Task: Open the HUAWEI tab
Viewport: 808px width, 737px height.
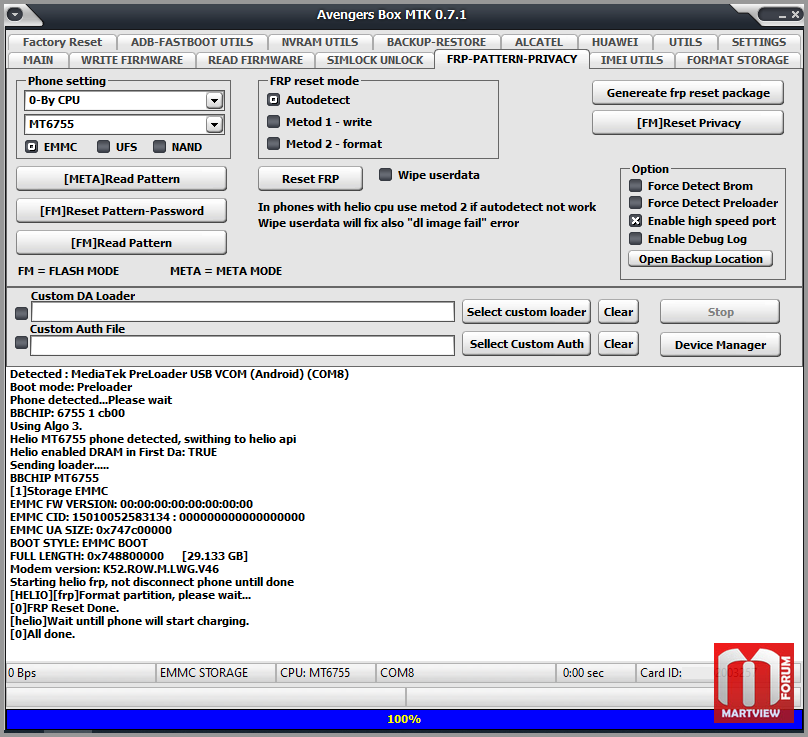Action: pos(615,42)
